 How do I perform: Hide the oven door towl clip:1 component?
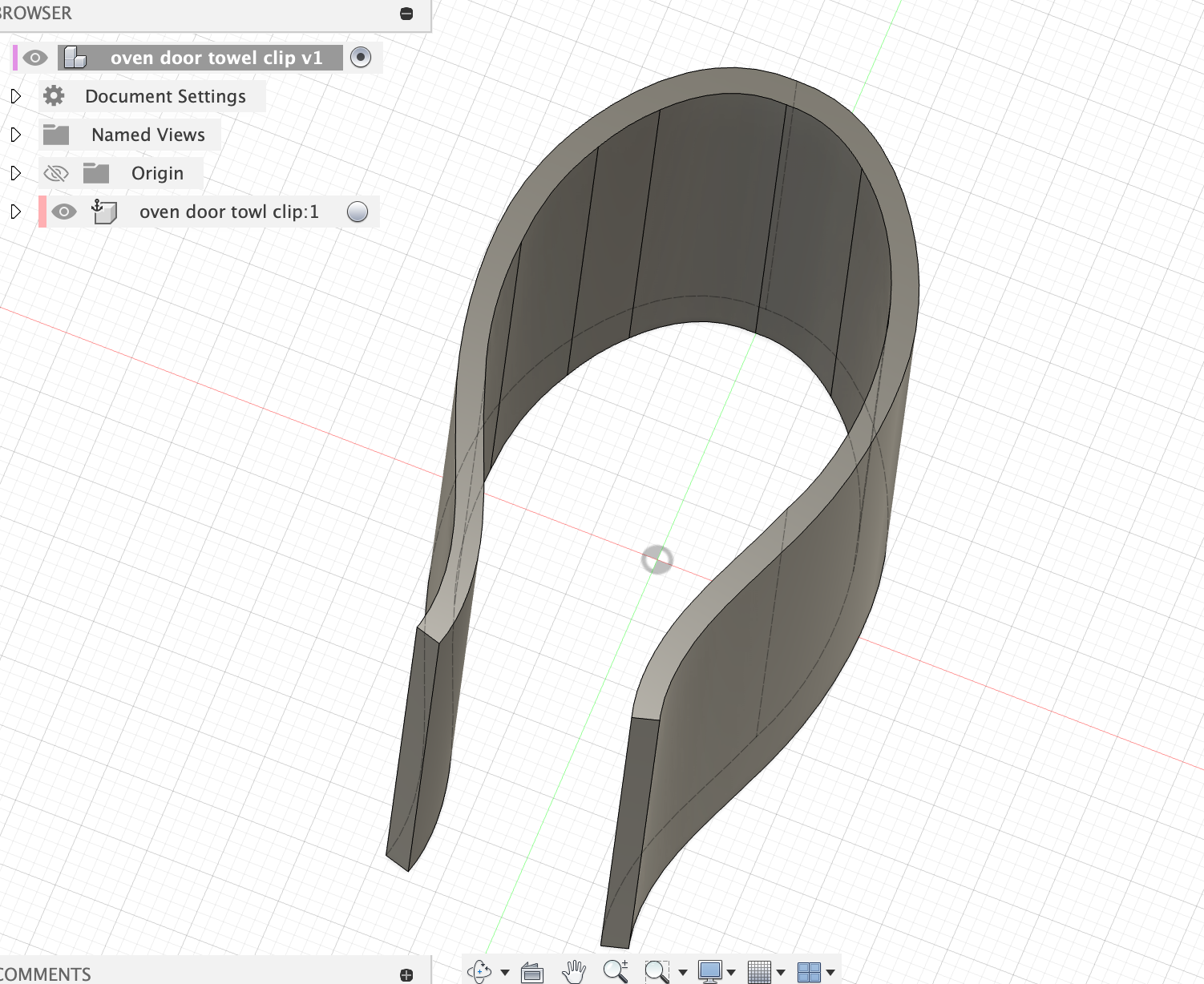pyautogui.click(x=64, y=212)
